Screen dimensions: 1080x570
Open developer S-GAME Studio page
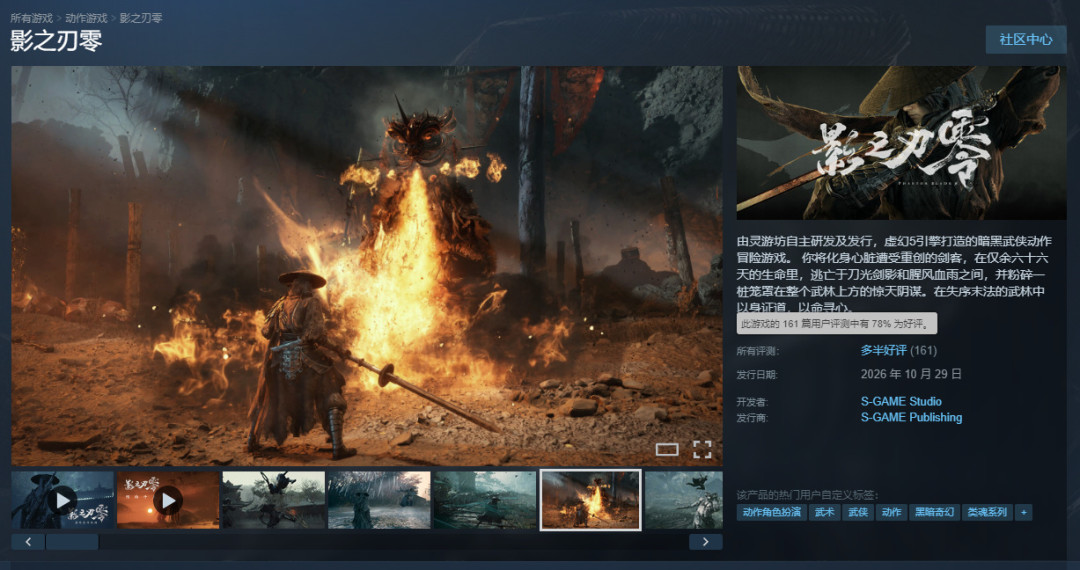click(x=901, y=401)
